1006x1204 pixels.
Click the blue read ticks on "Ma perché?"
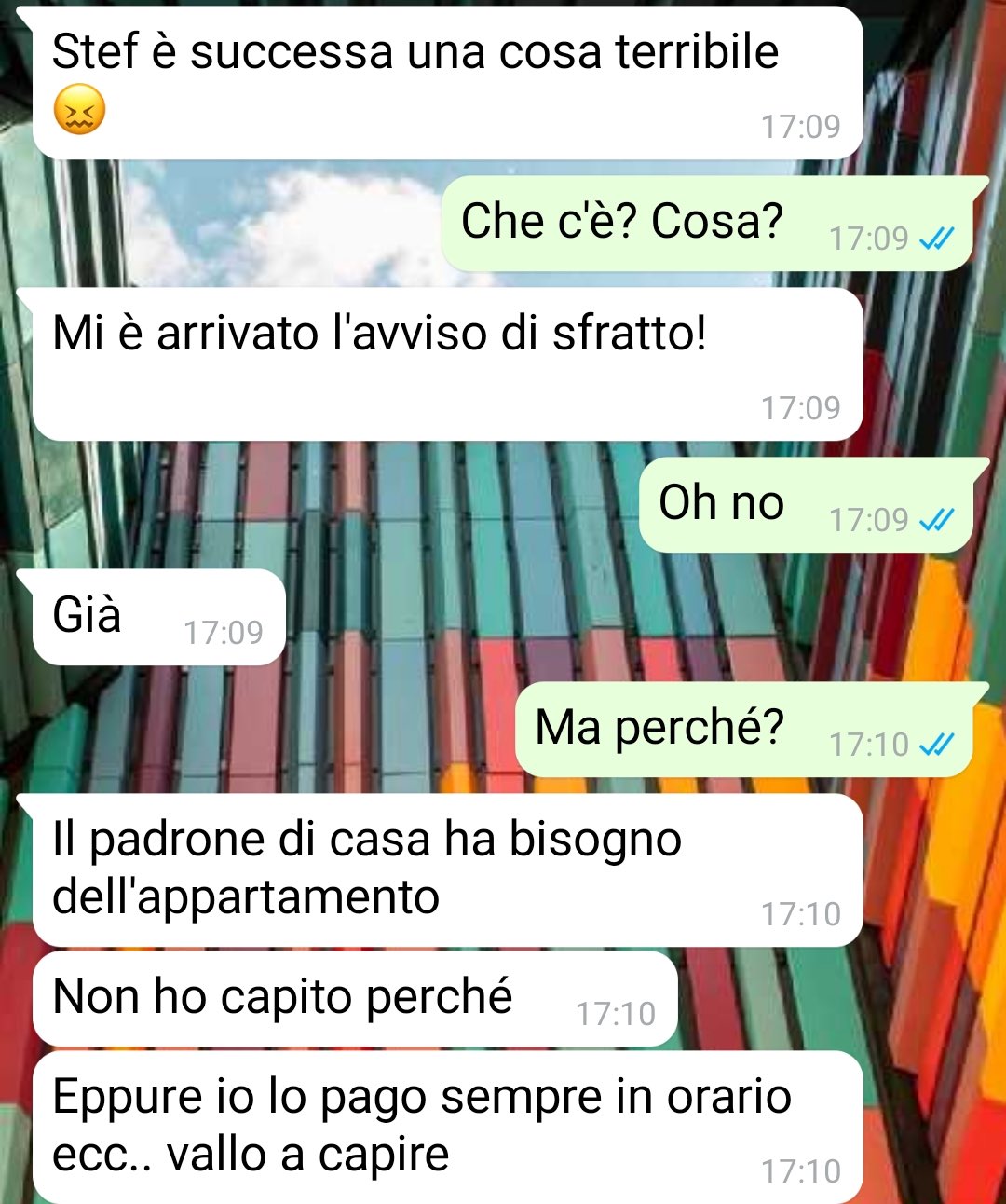936,745
